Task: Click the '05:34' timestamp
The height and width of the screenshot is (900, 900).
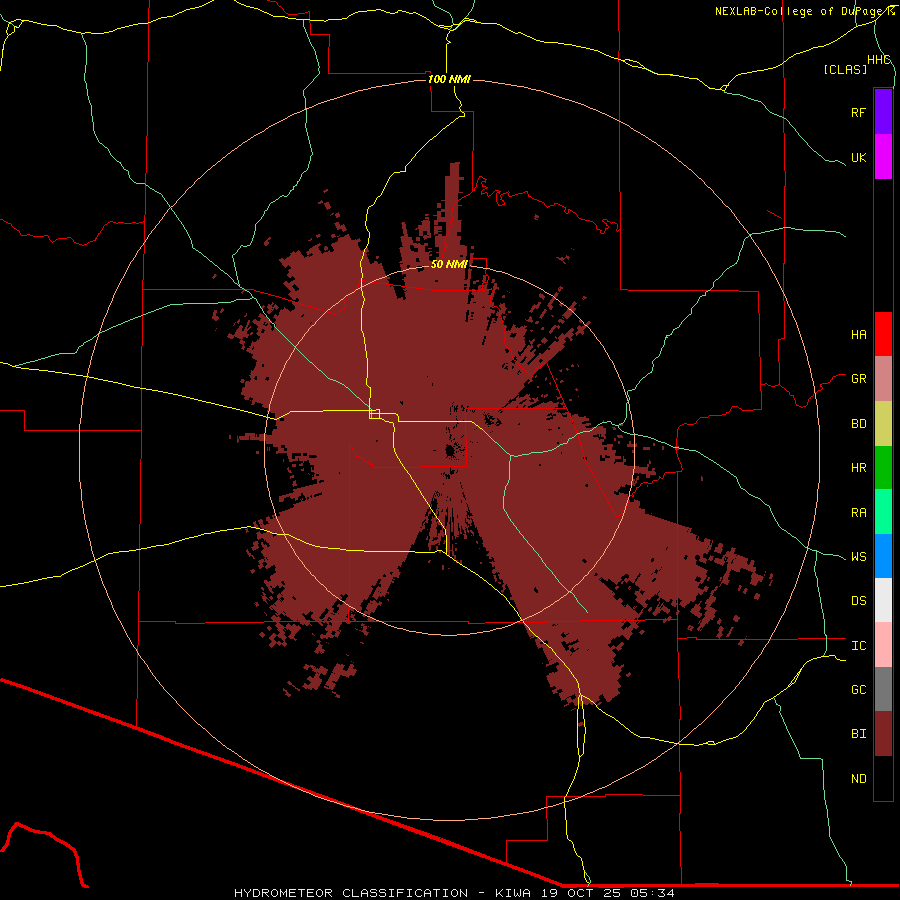Action: point(653,893)
